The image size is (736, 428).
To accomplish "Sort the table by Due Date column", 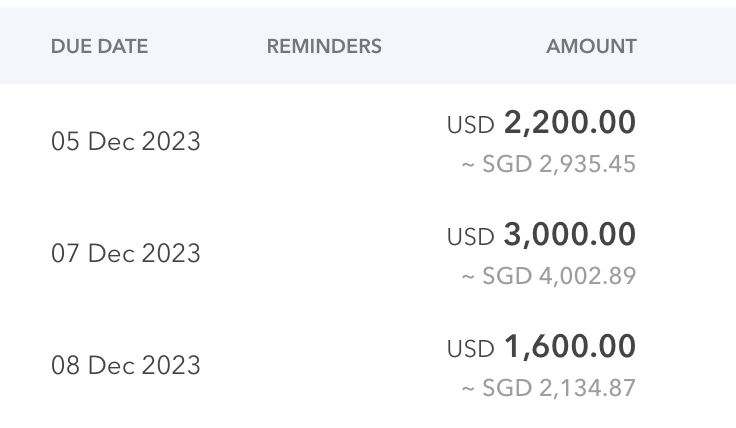I will [x=99, y=47].
